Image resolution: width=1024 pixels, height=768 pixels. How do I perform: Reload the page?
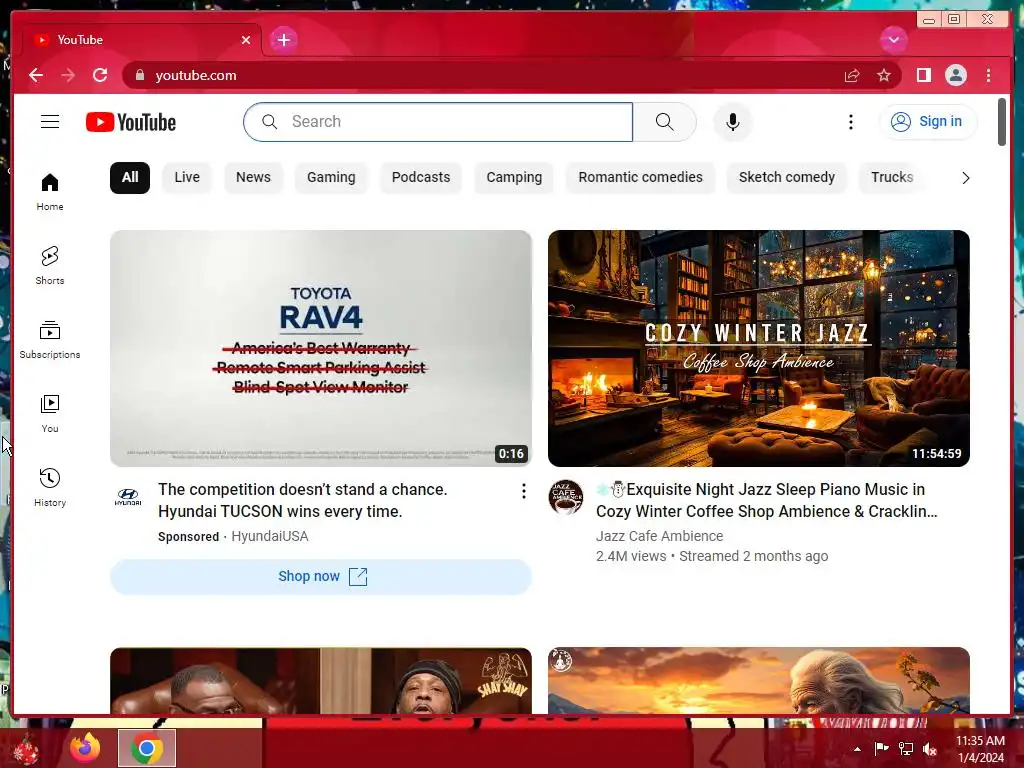tap(100, 75)
